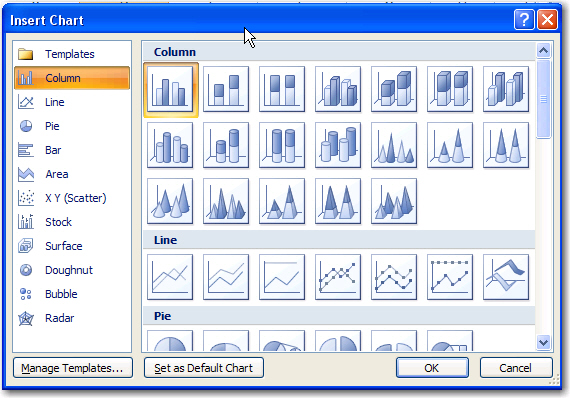Choose the Clustered Cone chart icon

pyautogui.click(x=394, y=145)
